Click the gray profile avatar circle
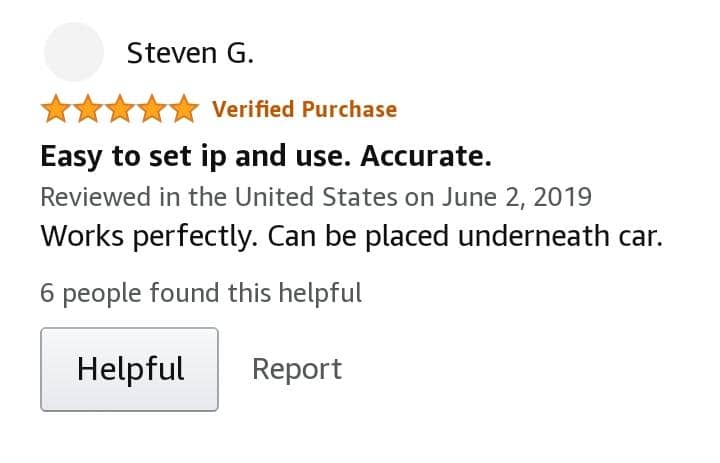 [73, 52]
